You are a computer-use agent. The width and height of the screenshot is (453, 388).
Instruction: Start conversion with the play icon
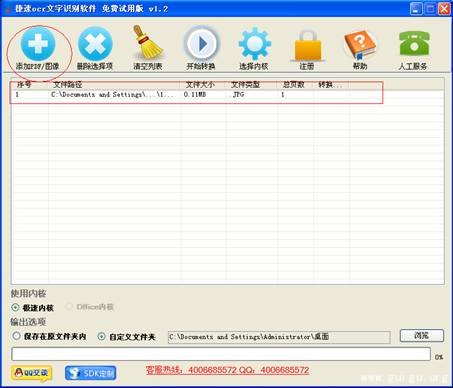201,44
